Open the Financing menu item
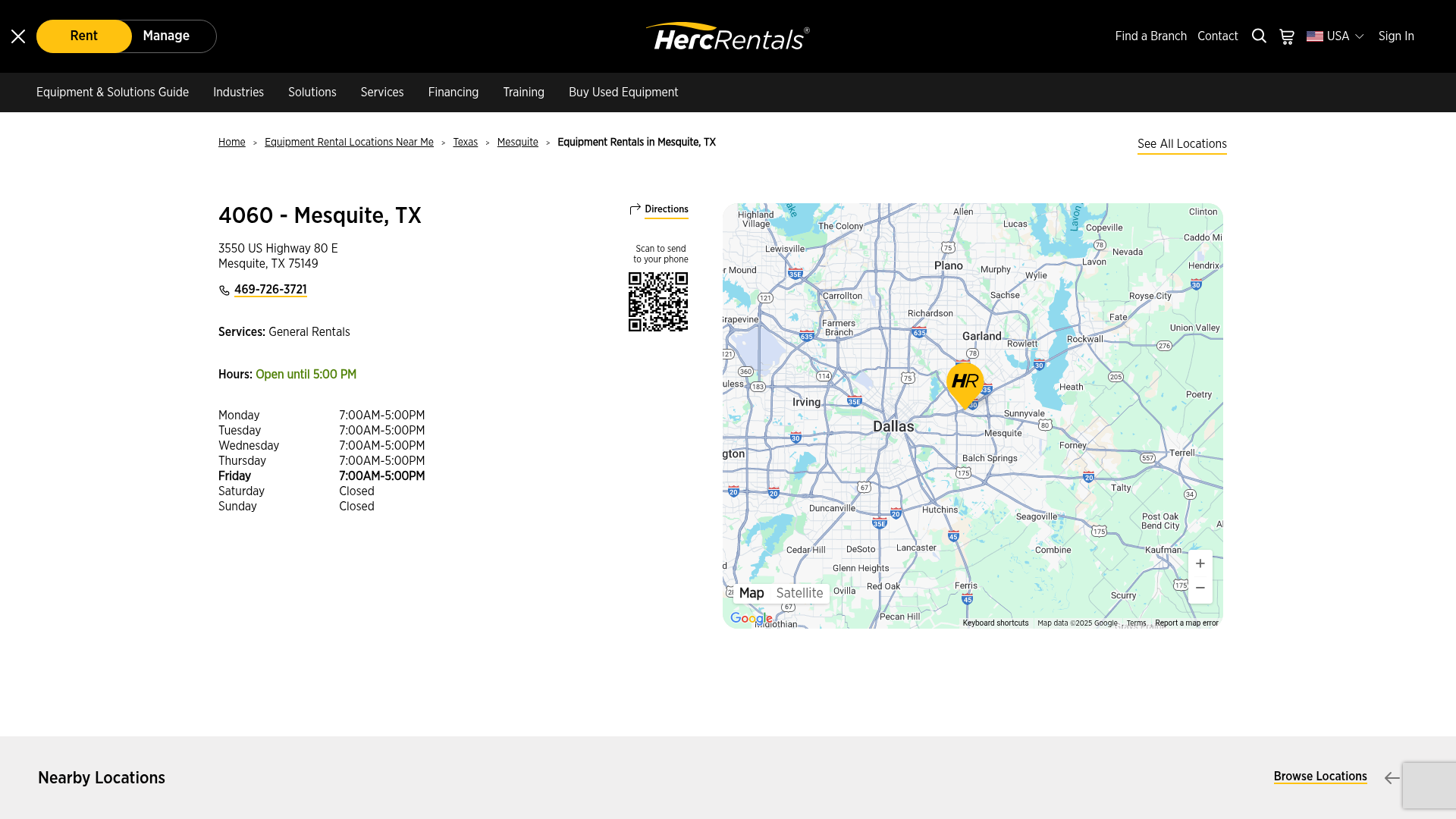 [453, 93]
